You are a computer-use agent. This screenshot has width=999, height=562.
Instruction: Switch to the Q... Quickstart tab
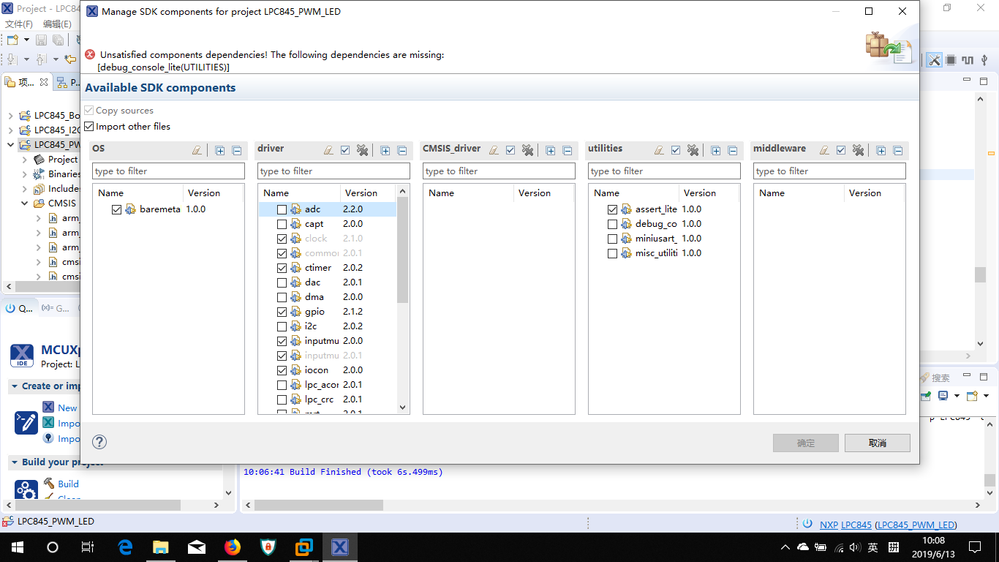[19, 308]
